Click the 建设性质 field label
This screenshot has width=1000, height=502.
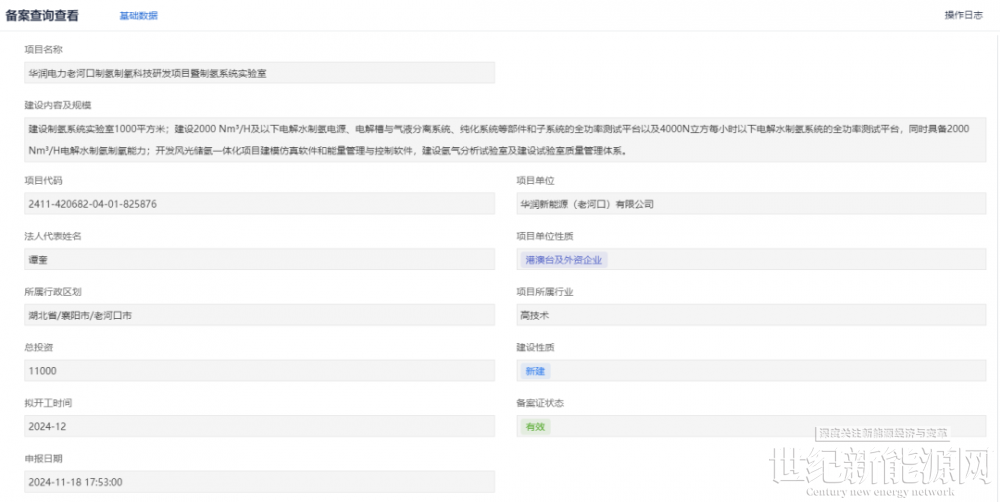click(535, 348)
